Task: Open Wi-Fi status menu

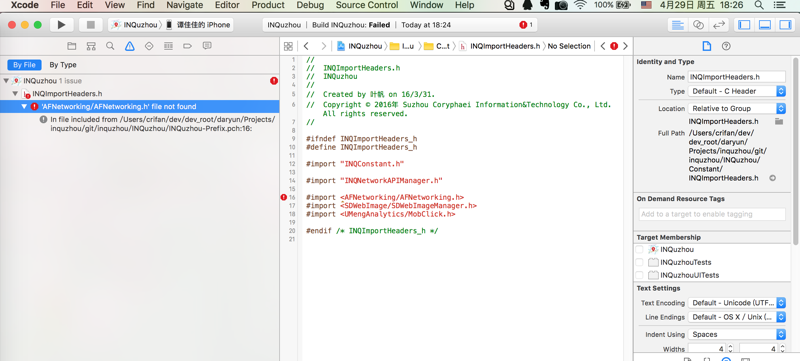Action: click(x=580, y=5)
